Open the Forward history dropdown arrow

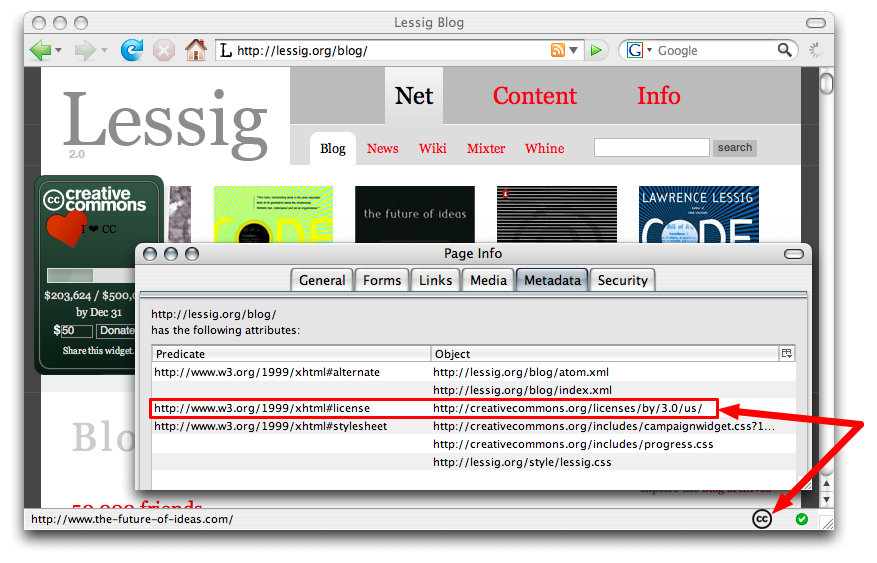[104, 50]
